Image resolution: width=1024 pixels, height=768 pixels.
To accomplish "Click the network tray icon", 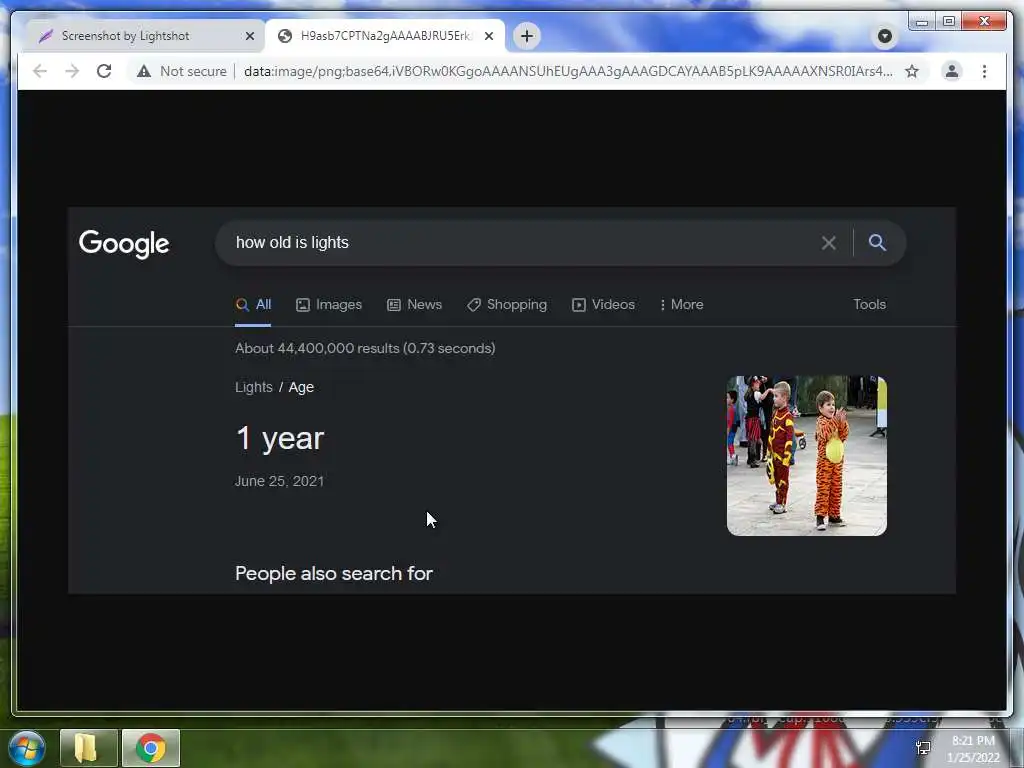I will click(x=923, y=748).
